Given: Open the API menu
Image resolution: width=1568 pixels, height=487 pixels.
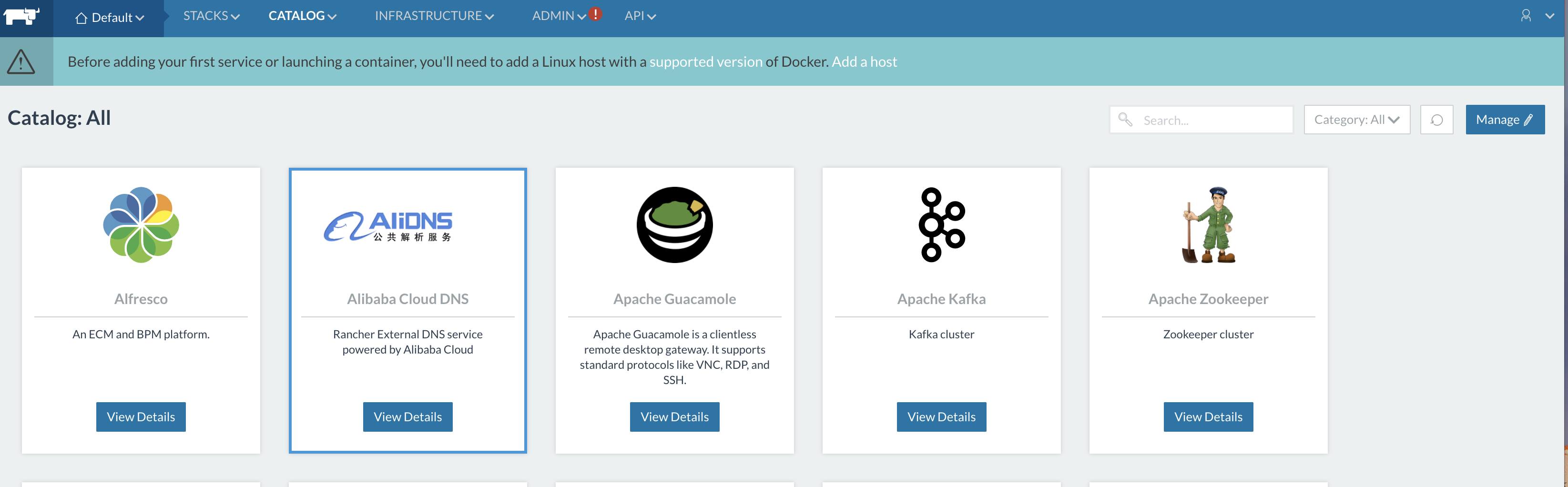Looking at the screenshot, I should click(x=640, y=16).
